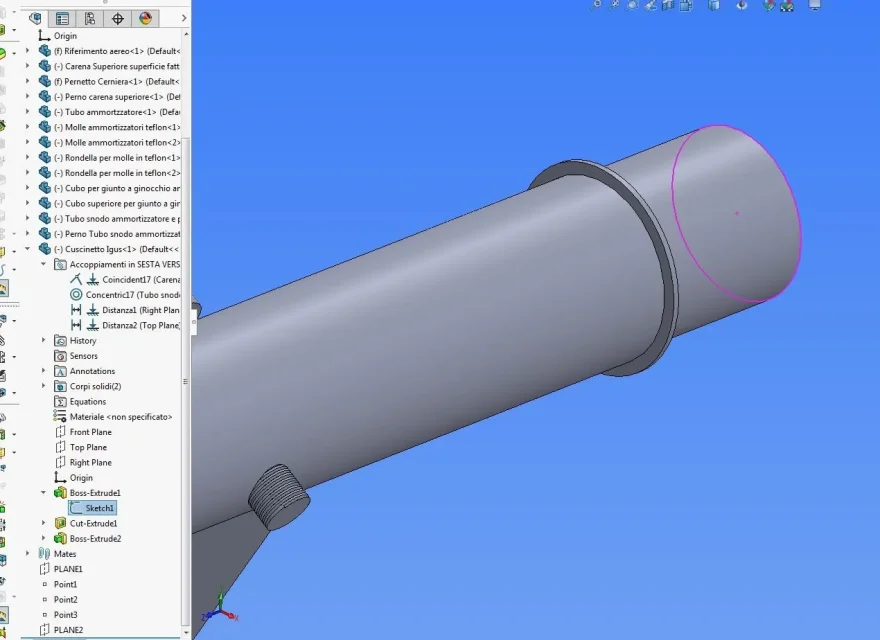Expand the Mates folder
Screen dimensions: 880x640
28,554
